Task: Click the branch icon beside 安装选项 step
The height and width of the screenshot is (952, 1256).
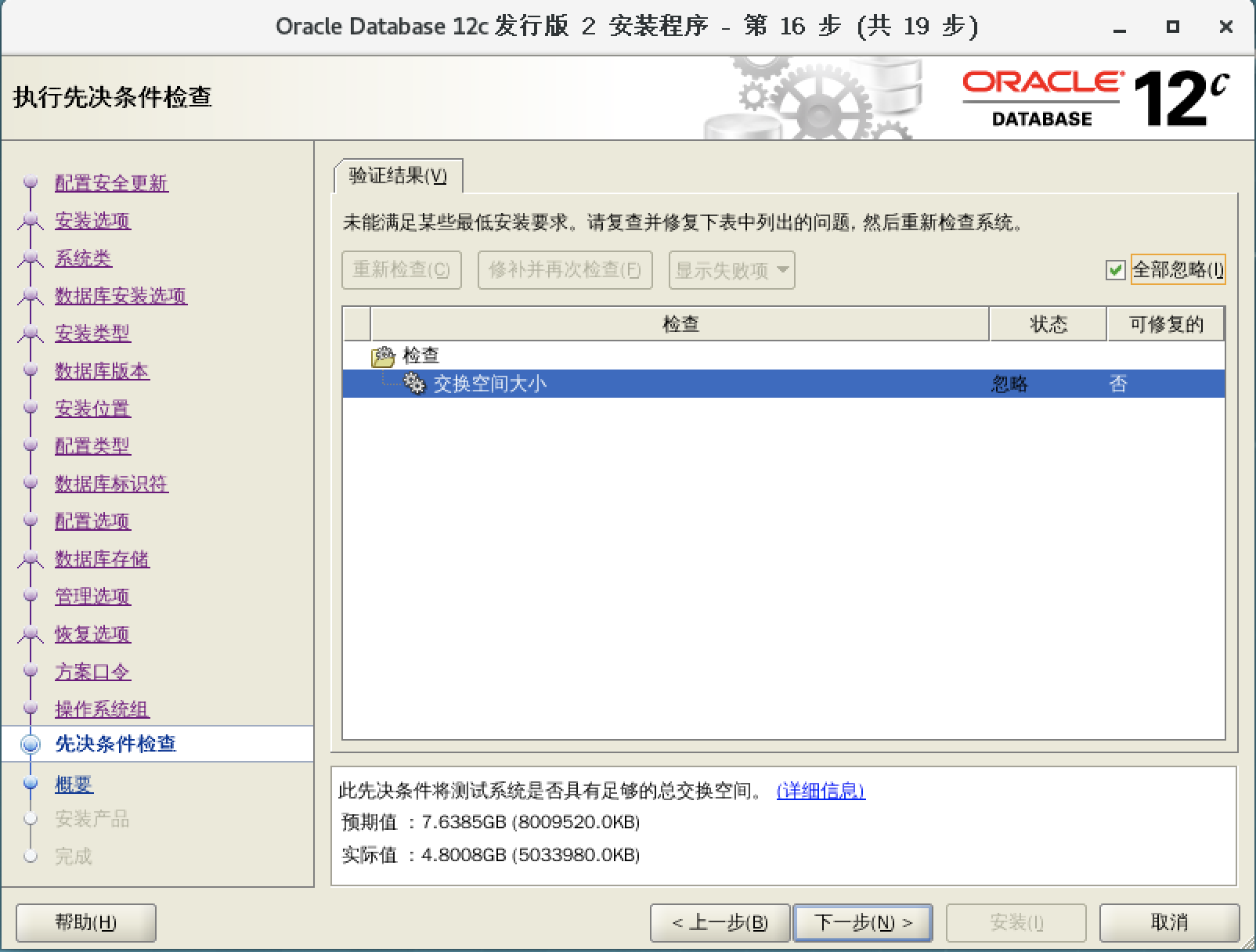Action: pos(31,221)
